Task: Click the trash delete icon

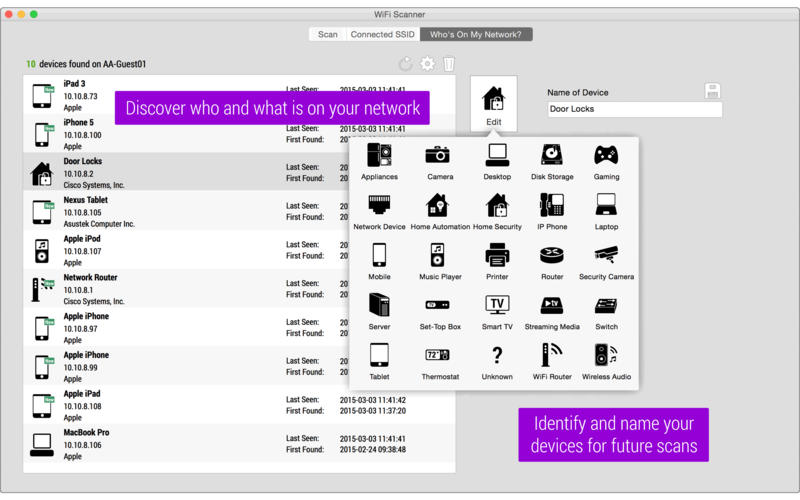Action: coord(448,64)
